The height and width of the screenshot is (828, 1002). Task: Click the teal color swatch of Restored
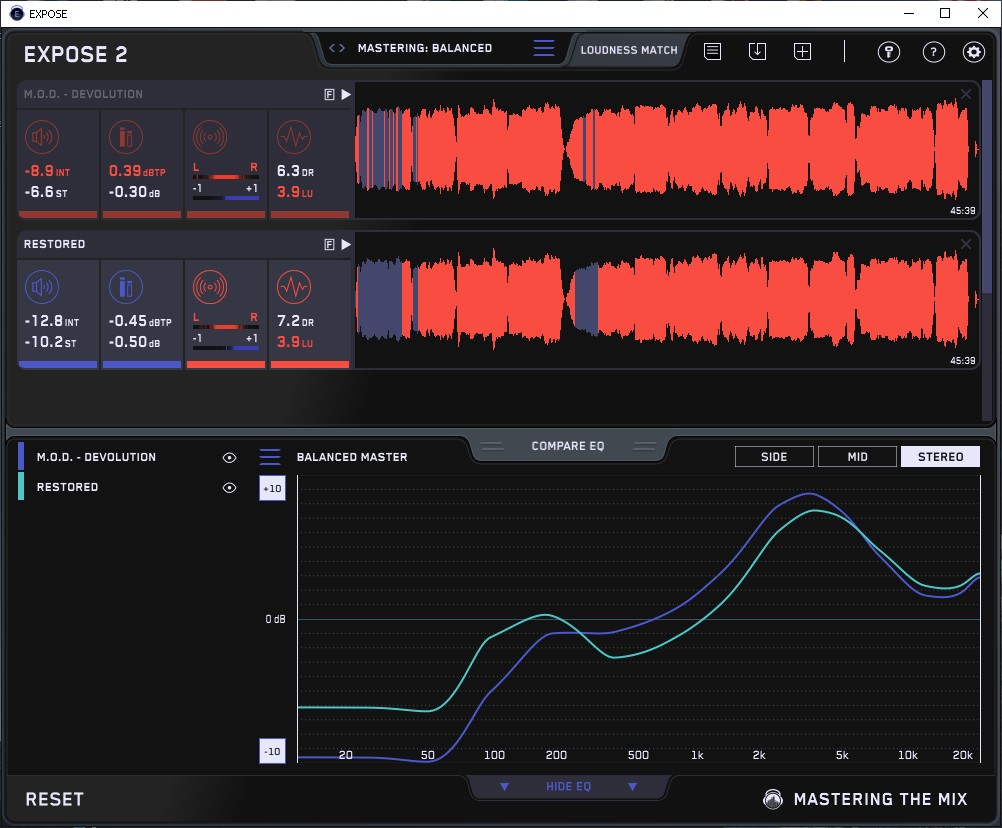point(21,486)
